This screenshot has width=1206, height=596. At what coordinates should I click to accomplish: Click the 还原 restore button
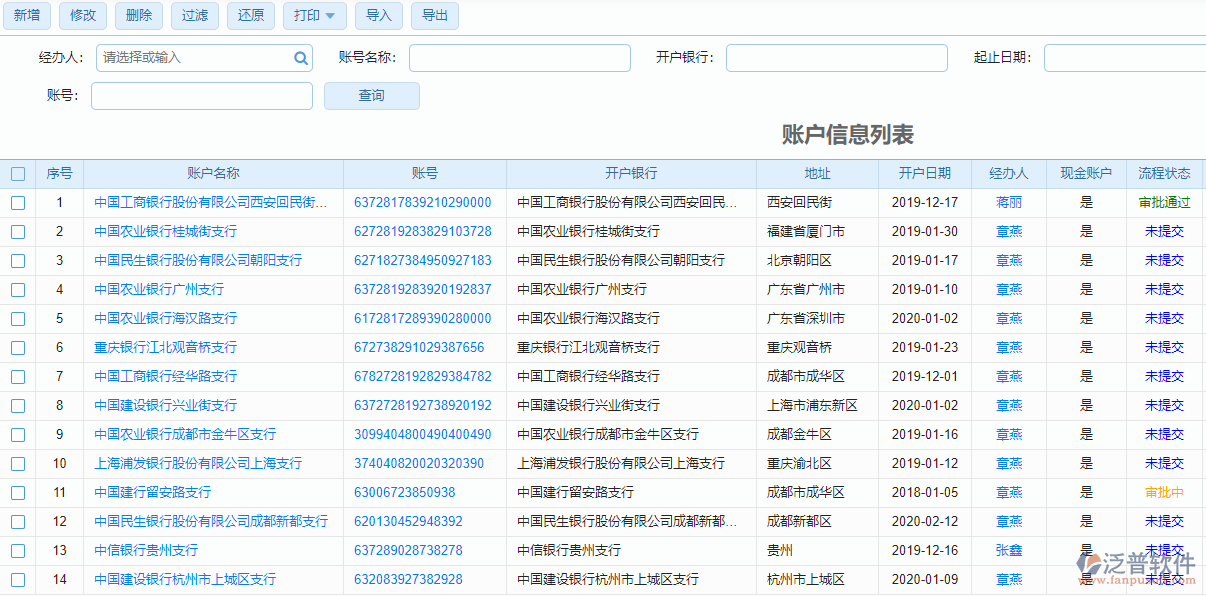(x=250, y=16)
